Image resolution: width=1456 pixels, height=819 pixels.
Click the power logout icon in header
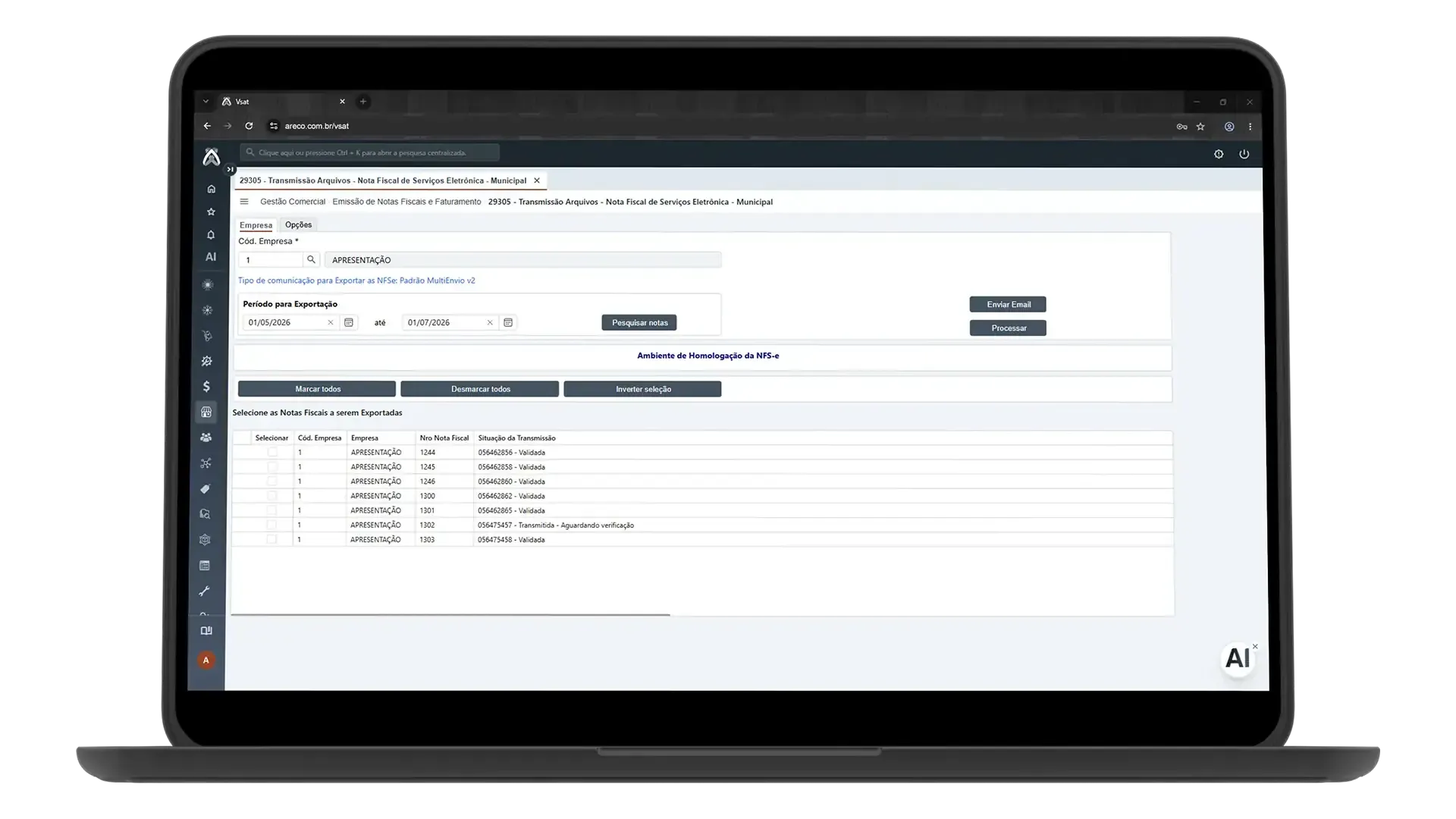(x=1244, y=154)
